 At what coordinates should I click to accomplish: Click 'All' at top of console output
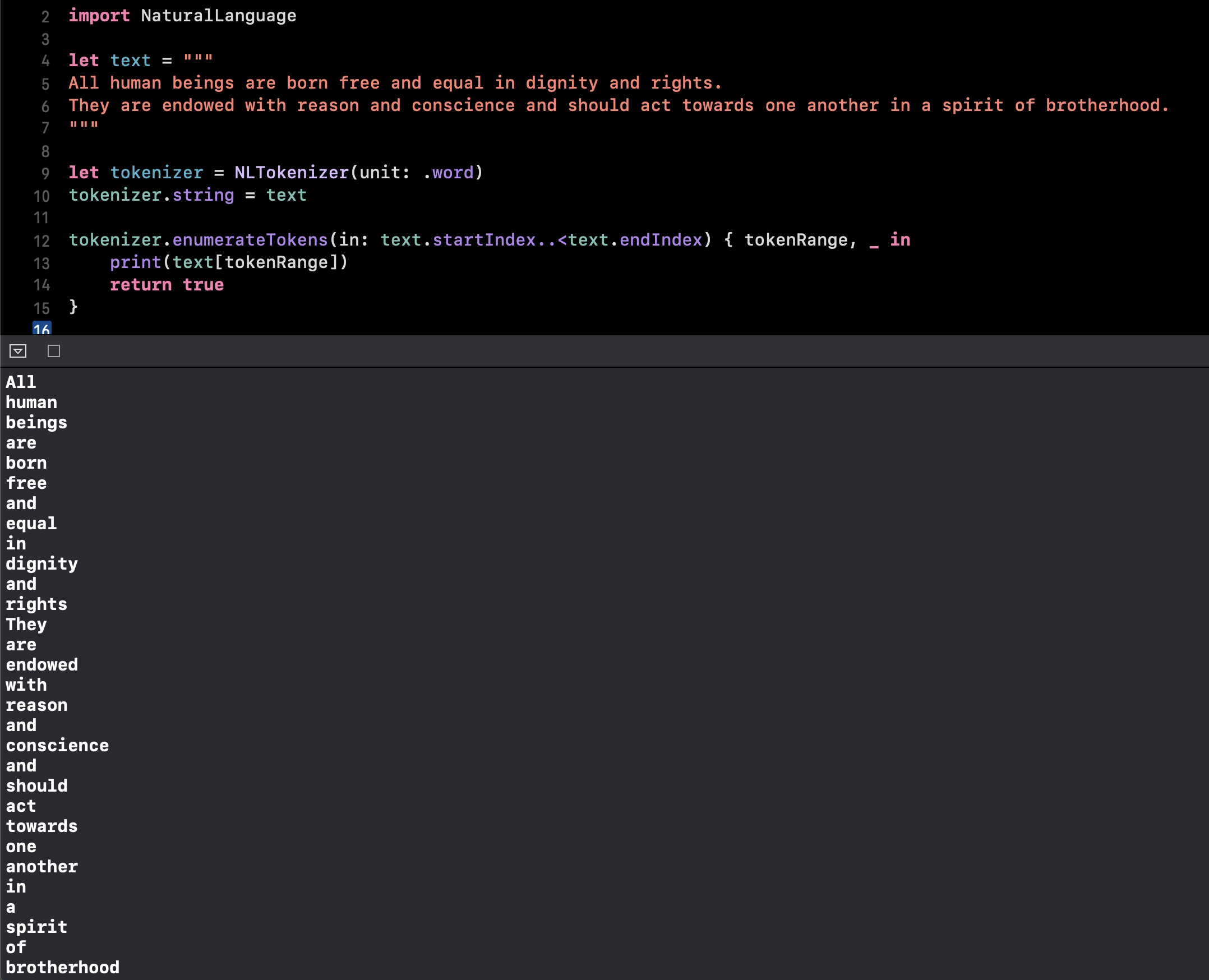pyautogui.click(x=21, y=382)
